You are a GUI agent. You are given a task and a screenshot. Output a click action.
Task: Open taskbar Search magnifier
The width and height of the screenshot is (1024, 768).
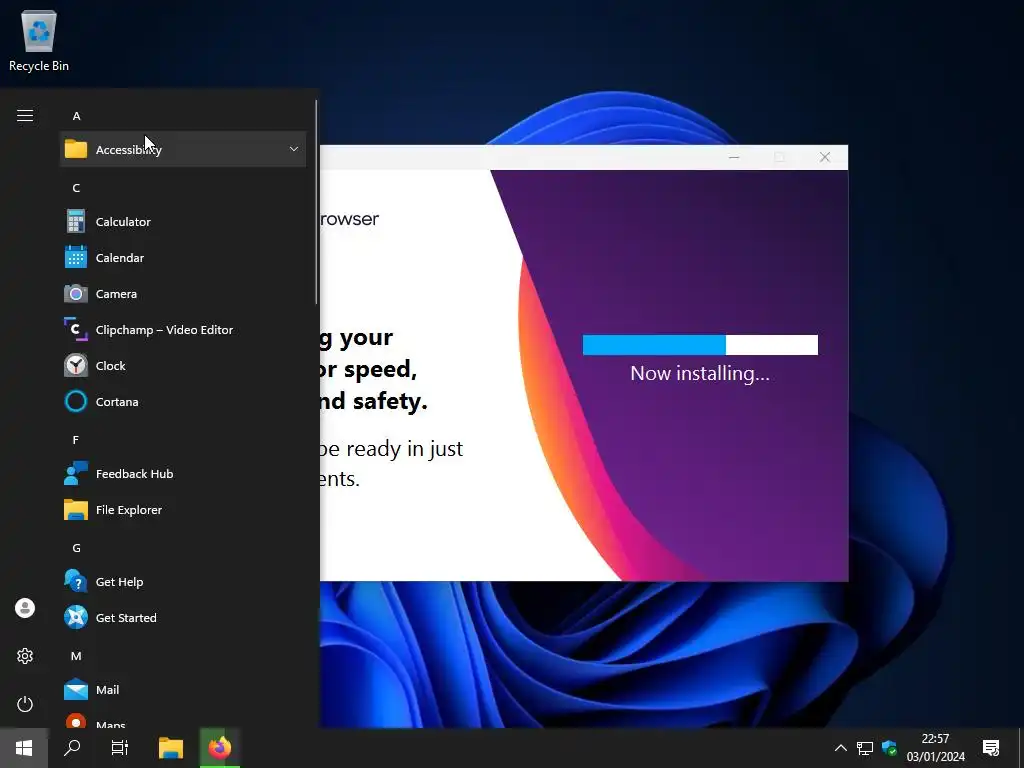pos(72,748)
